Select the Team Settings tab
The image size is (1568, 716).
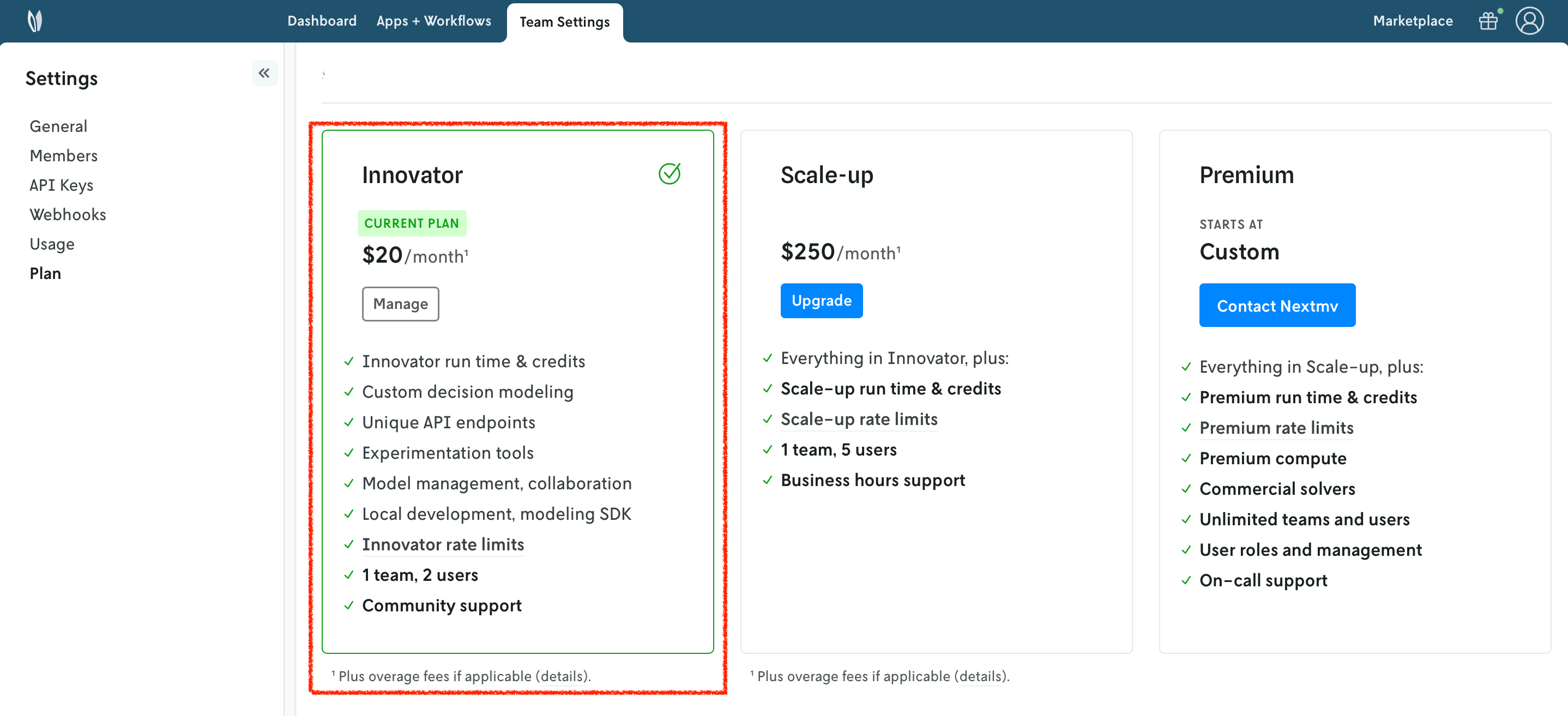click(x=564, y=22)
